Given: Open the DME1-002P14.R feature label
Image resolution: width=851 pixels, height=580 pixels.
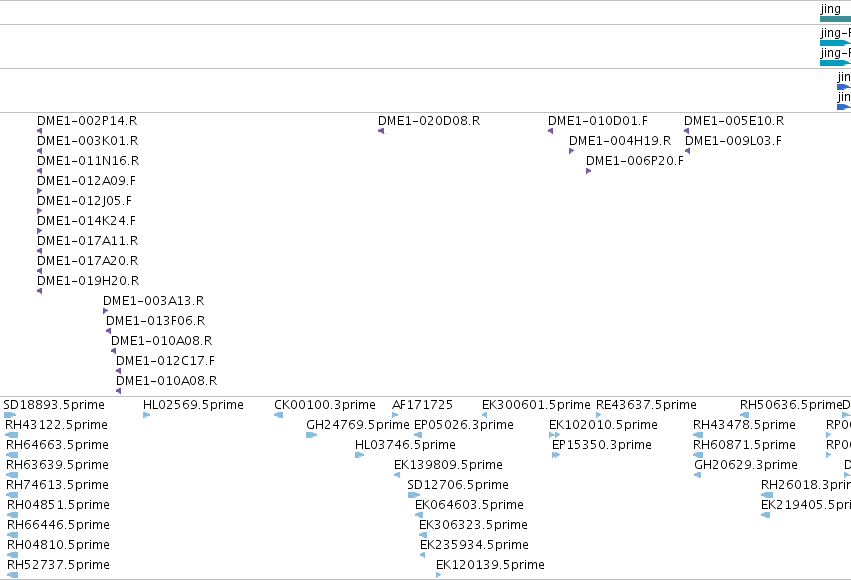Looking at the screenshot, I should click(87, 120).
